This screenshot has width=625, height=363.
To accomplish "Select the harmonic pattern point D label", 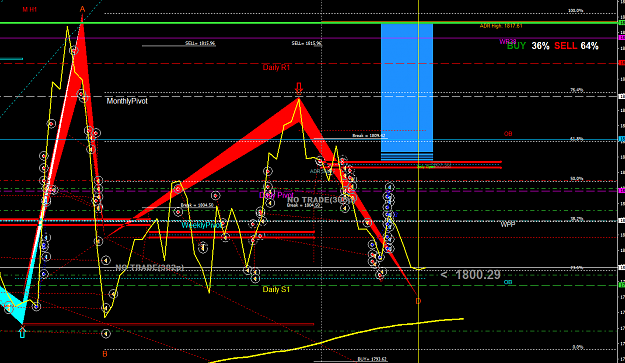I will [418, 301].
